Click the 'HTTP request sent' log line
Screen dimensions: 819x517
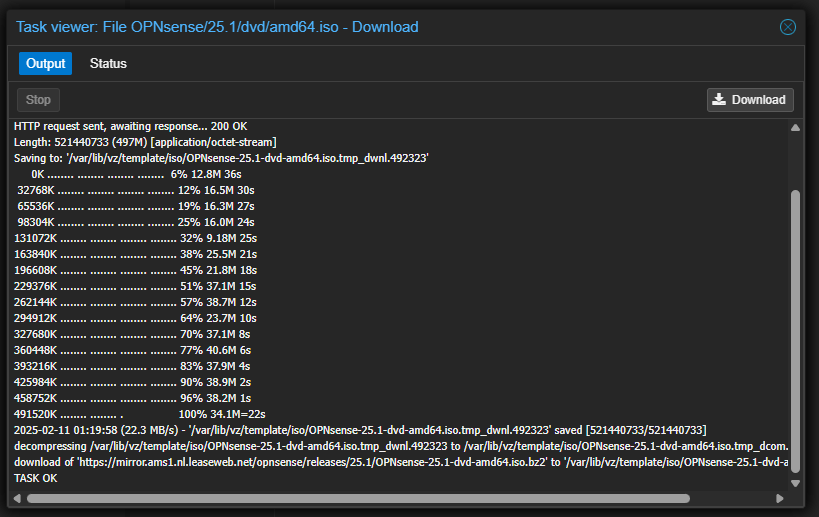(x=131, y=126)
